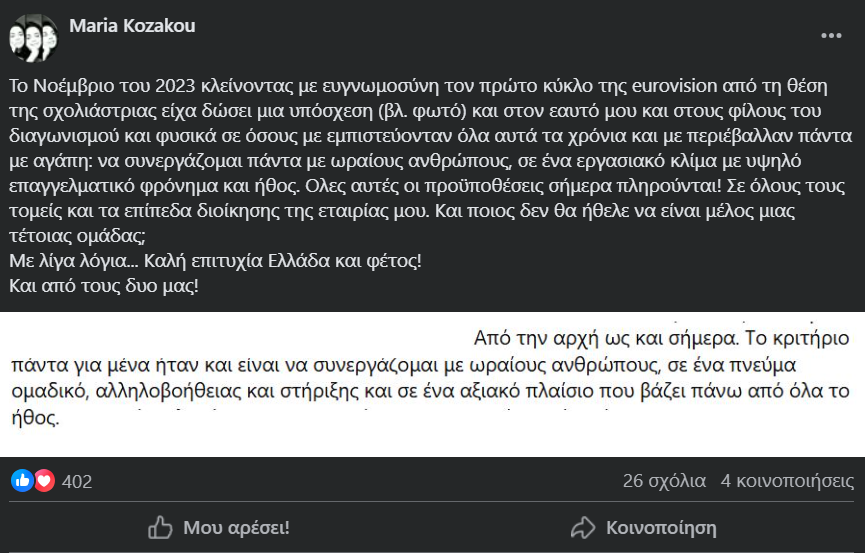
Task: Click the thumbs-up outline icon beside Μου αρέσει
Action: click(160, 527)
